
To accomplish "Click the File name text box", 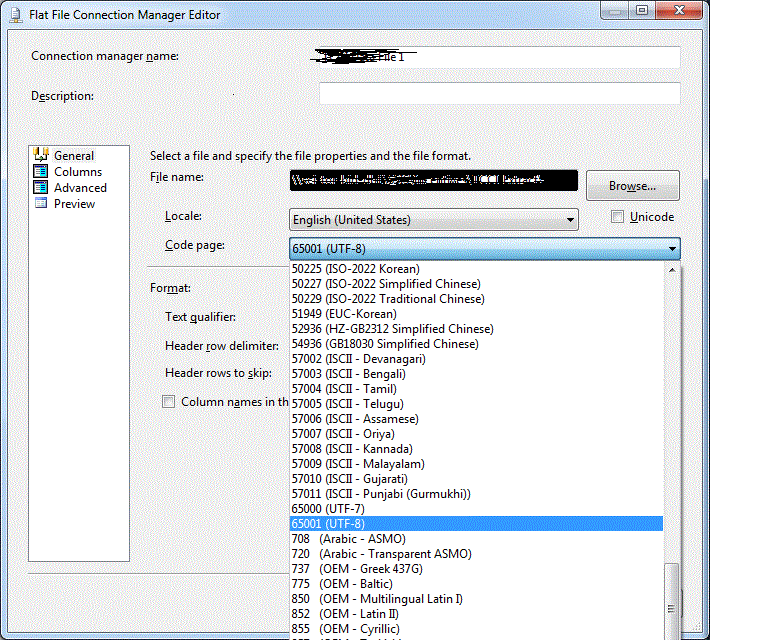I will pyautogui.click(x=433, y=180).
